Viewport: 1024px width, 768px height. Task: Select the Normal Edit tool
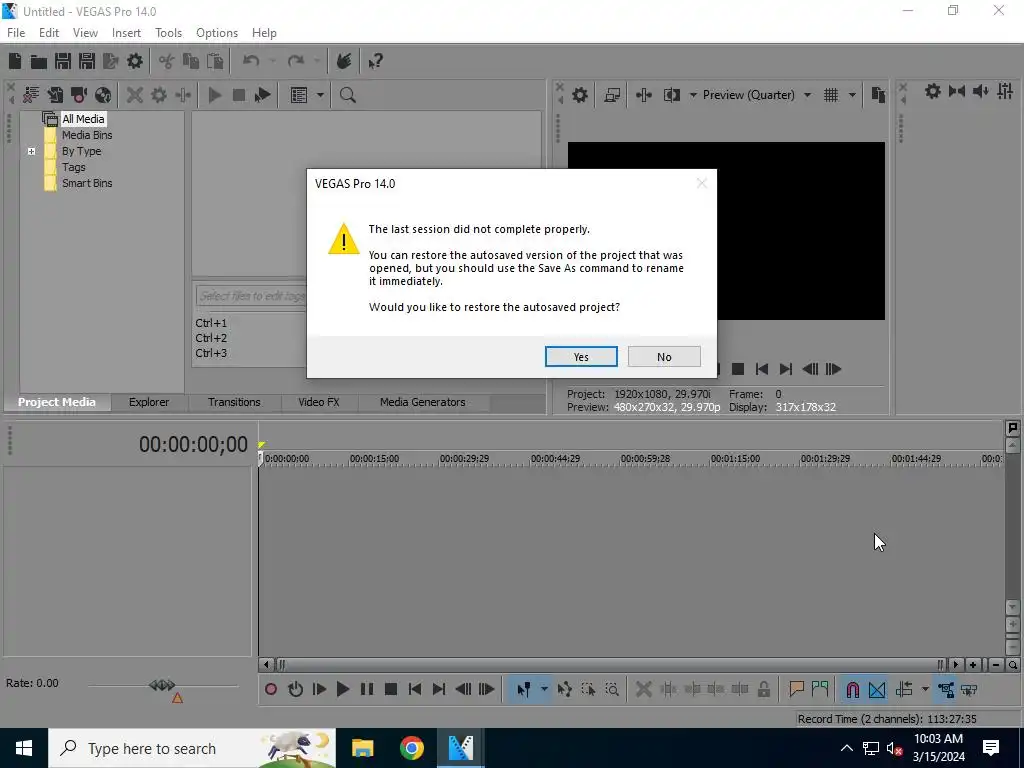coord(523,690)
